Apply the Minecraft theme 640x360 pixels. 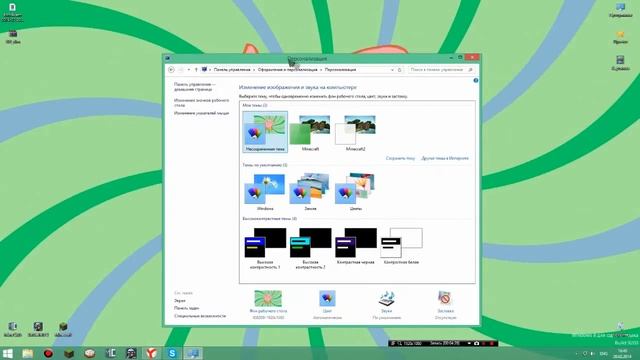(x=310, y=132)
